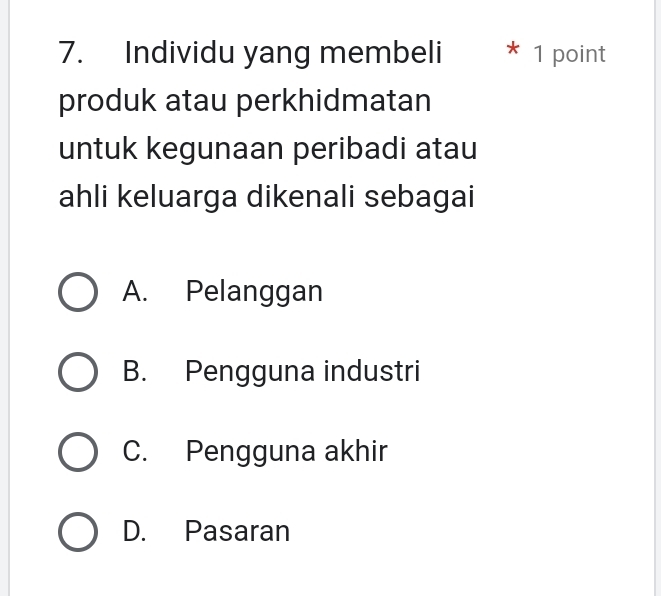Click the option letter "D."
The width and height of the screenshot is (661, 596).
point(134,531)
